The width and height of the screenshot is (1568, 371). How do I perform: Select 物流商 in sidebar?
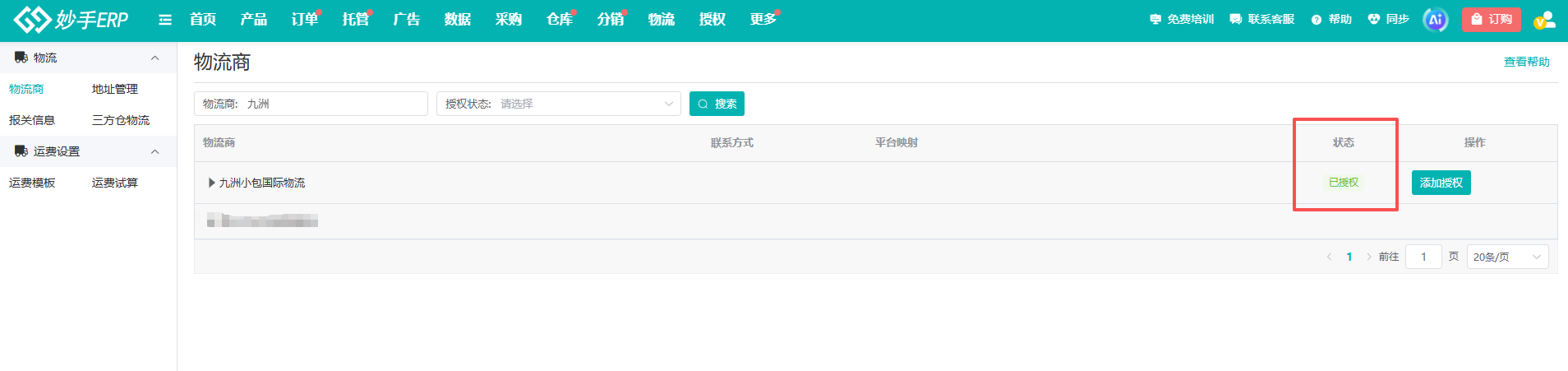[x=26, y=89]
